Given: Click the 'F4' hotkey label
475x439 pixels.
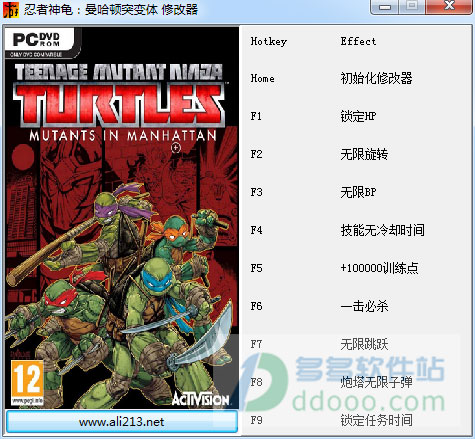Looking at the screenshot, I should (x=256, y=230).
